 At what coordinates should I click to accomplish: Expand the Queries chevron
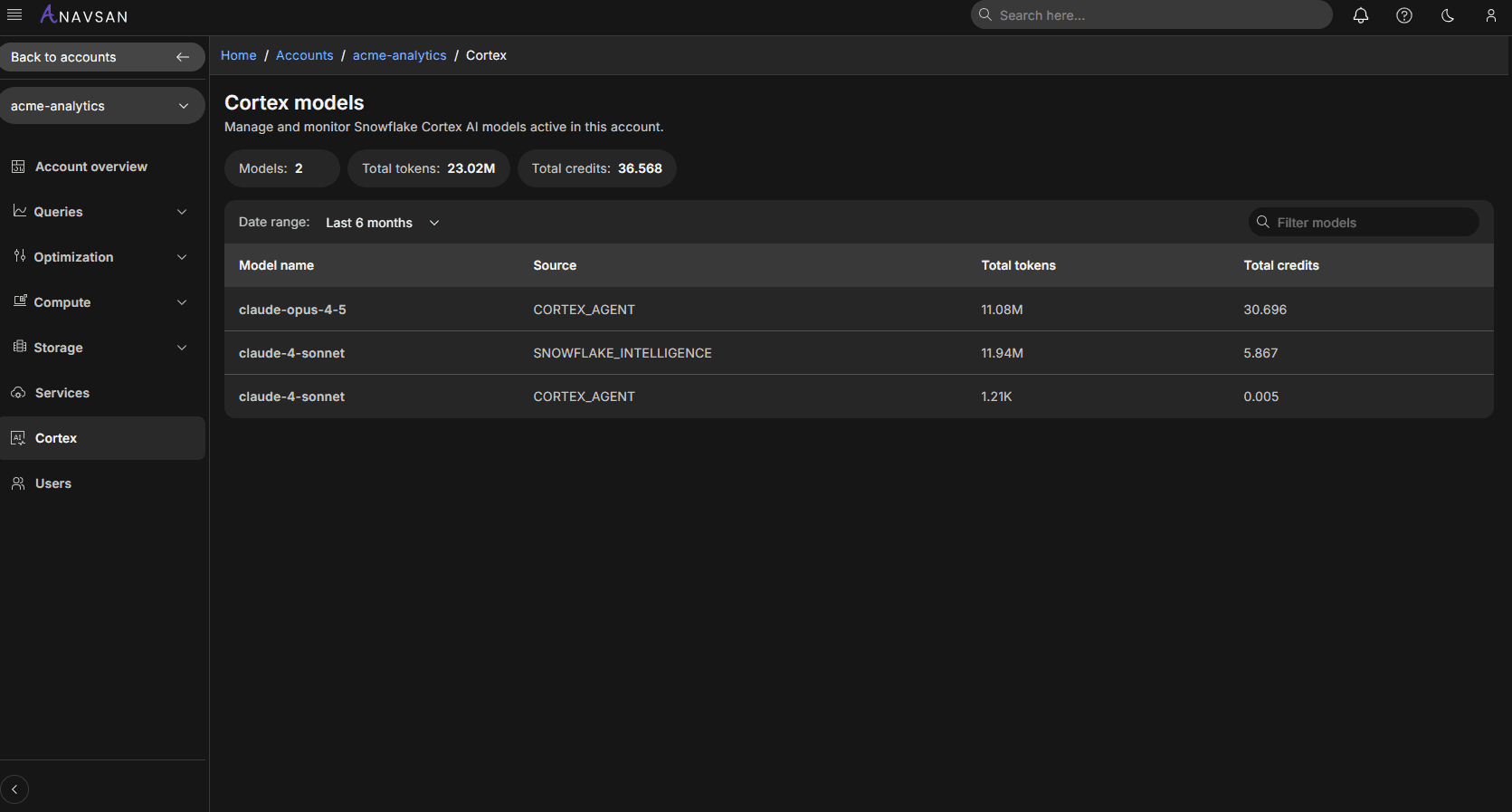pyautogui.click(x=182, y=212)
